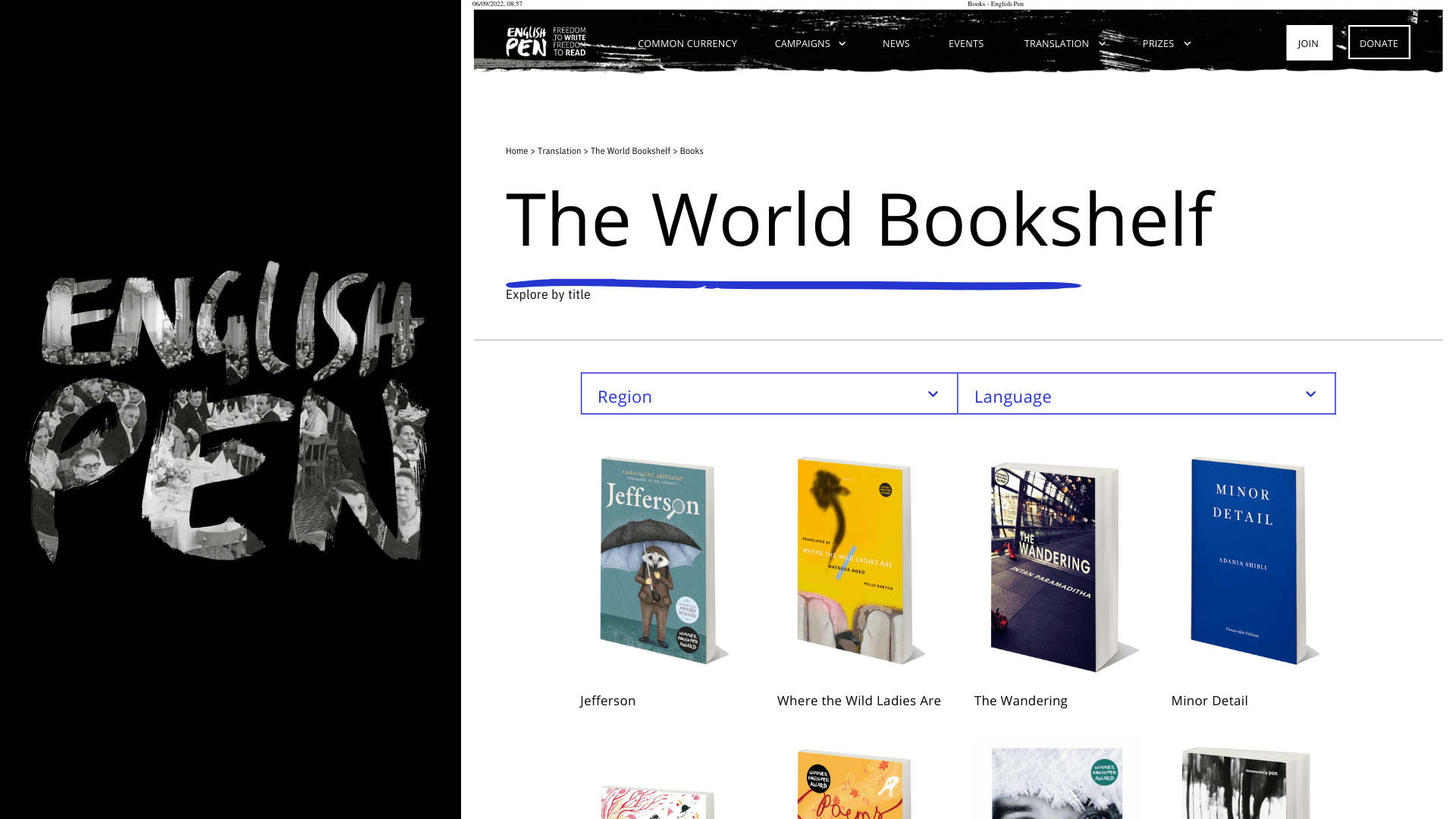Expand the Campaigns dropdown chevron
Viewport: 1456px width, 819px height.
tap(842, 44)
